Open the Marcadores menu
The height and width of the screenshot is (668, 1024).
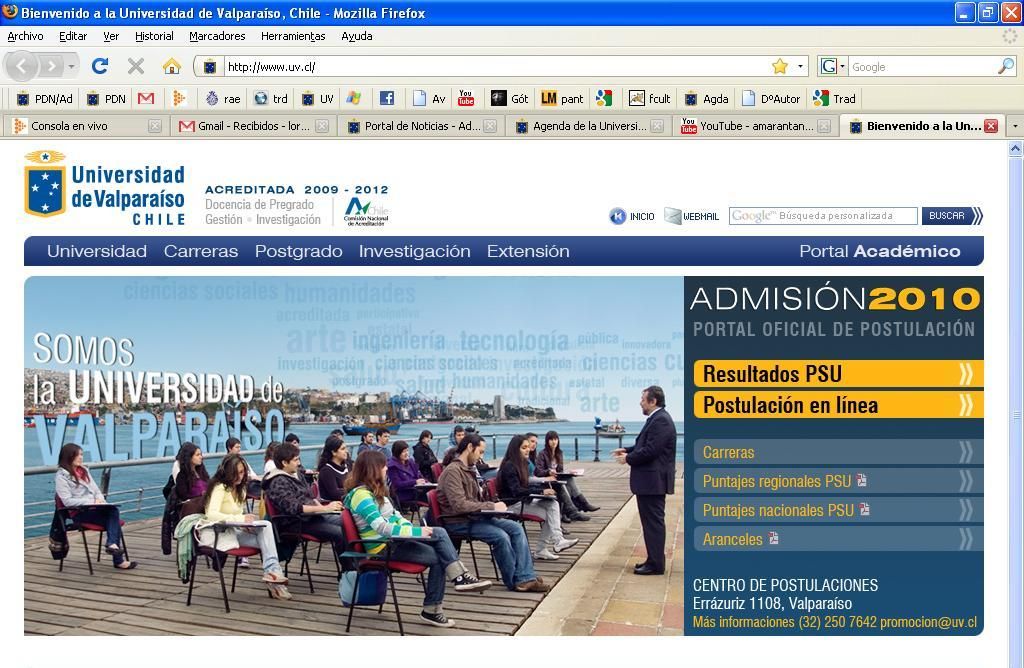click(217, 36)
